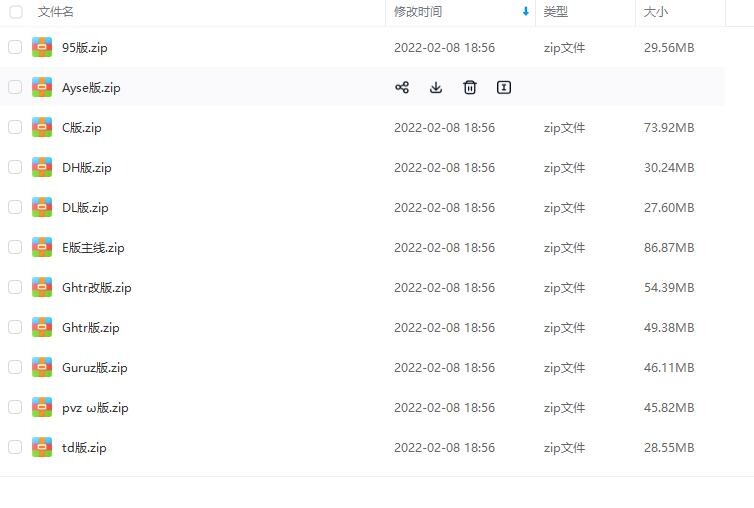Check the box for 95版.zip
Viewport: 754px width, 508px height.
point(15,47)
